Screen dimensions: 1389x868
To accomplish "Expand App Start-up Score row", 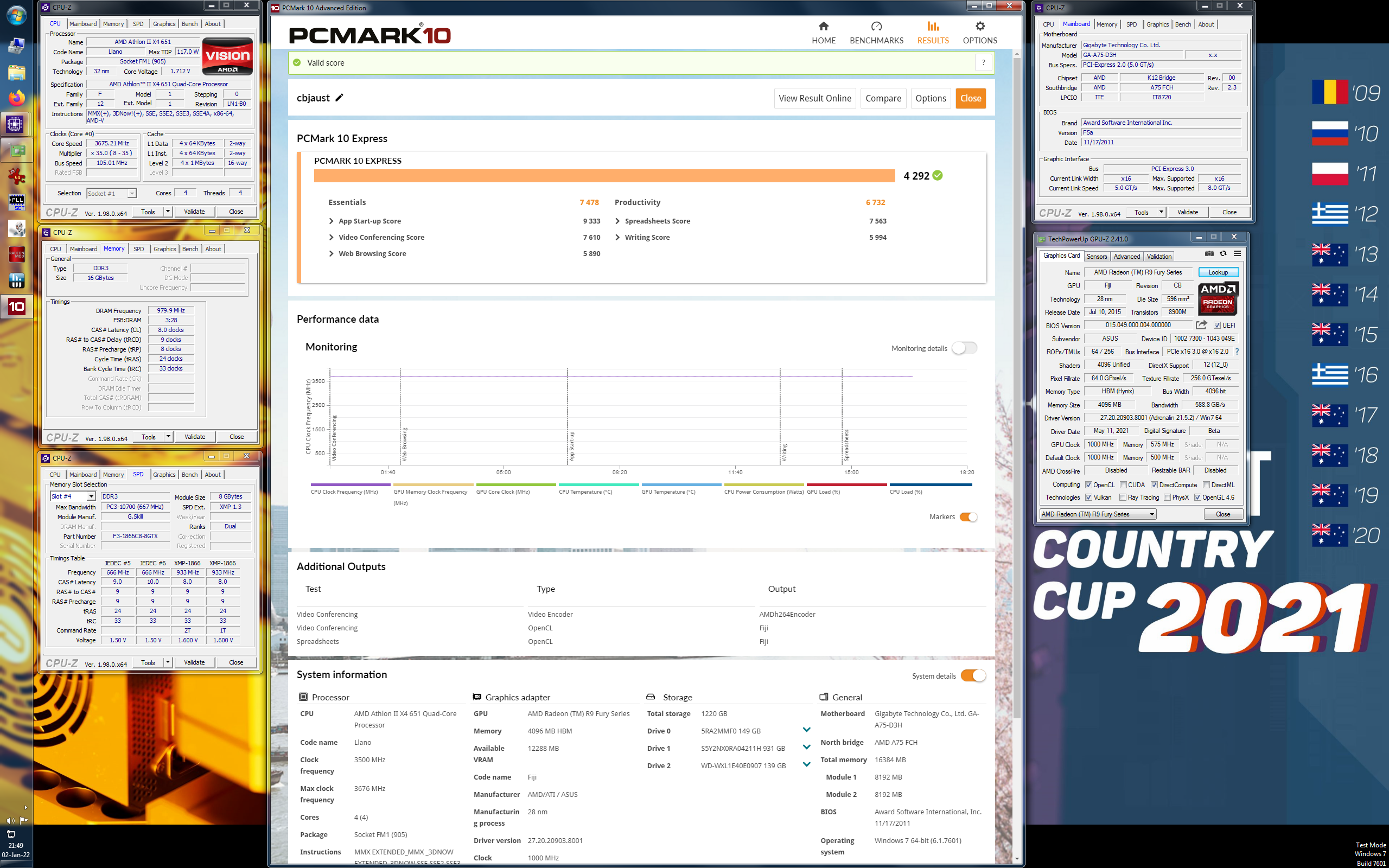I will pos(331,221).
